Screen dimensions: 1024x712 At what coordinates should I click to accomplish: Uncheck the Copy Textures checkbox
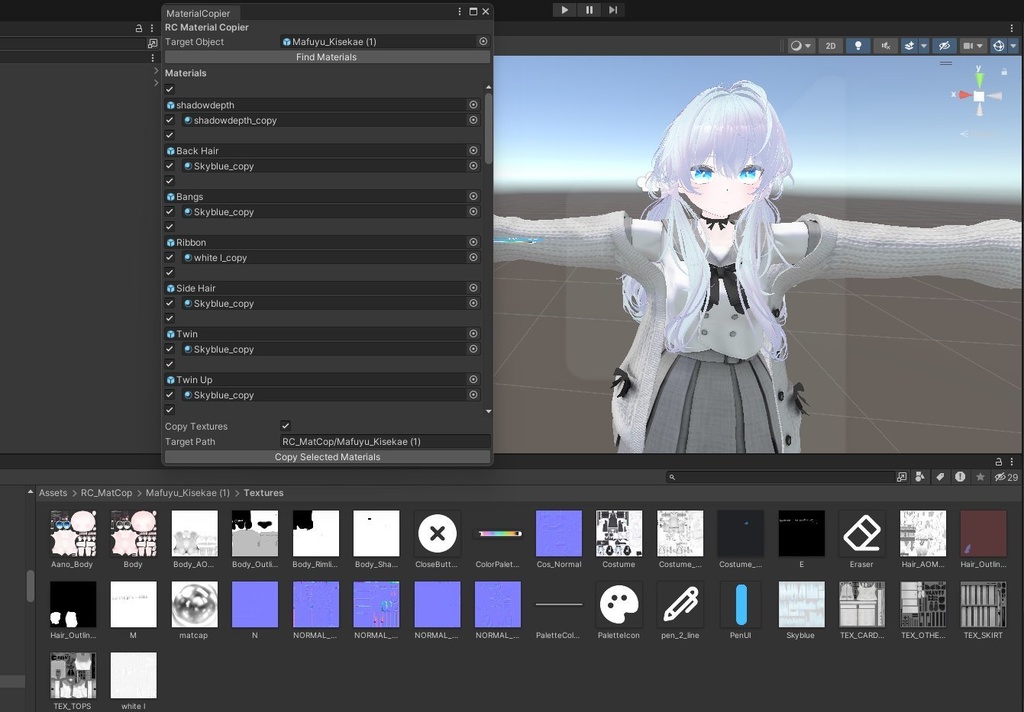click(285, 425)
